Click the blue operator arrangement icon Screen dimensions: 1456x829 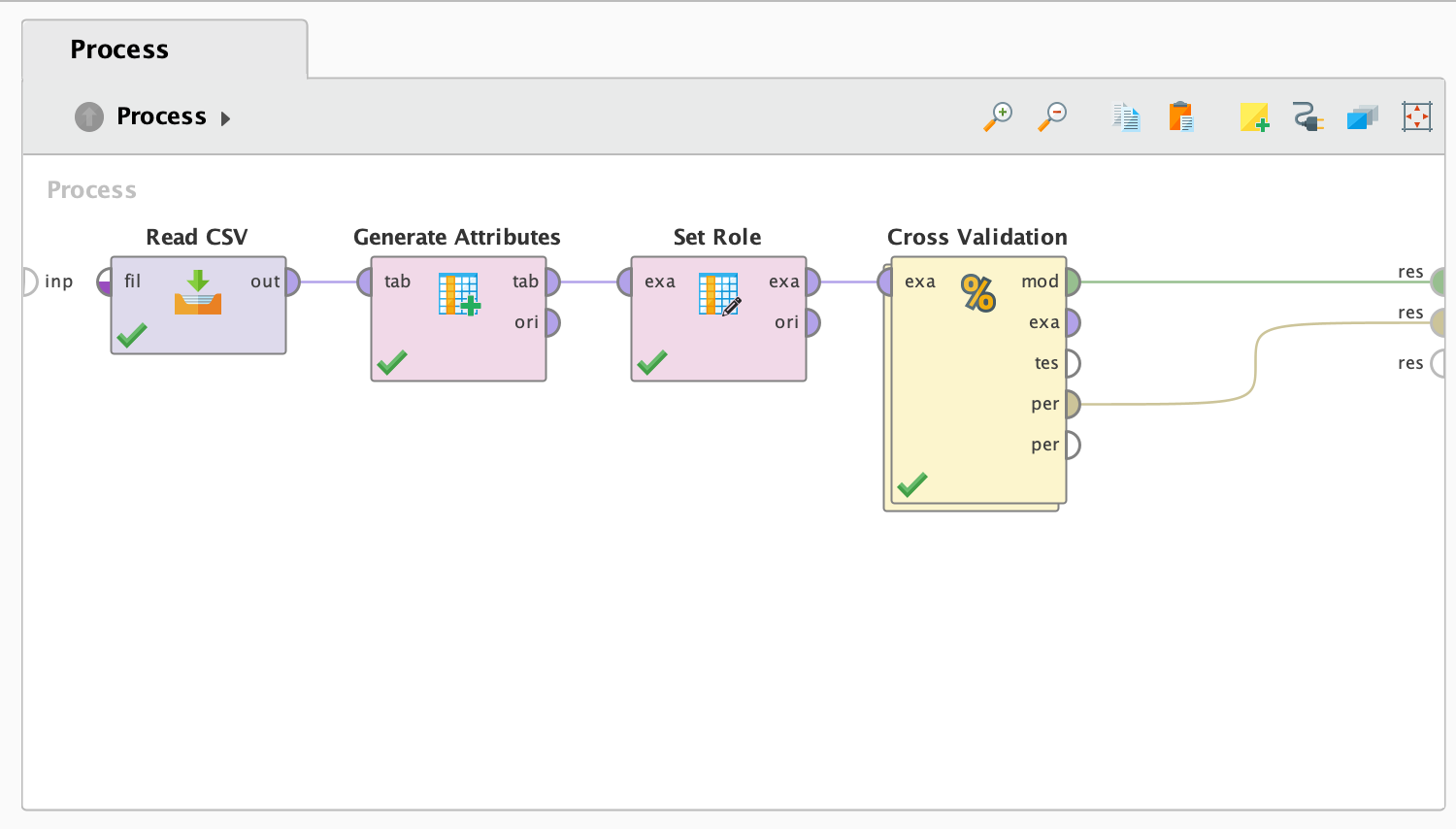(x=1363, y=117)
